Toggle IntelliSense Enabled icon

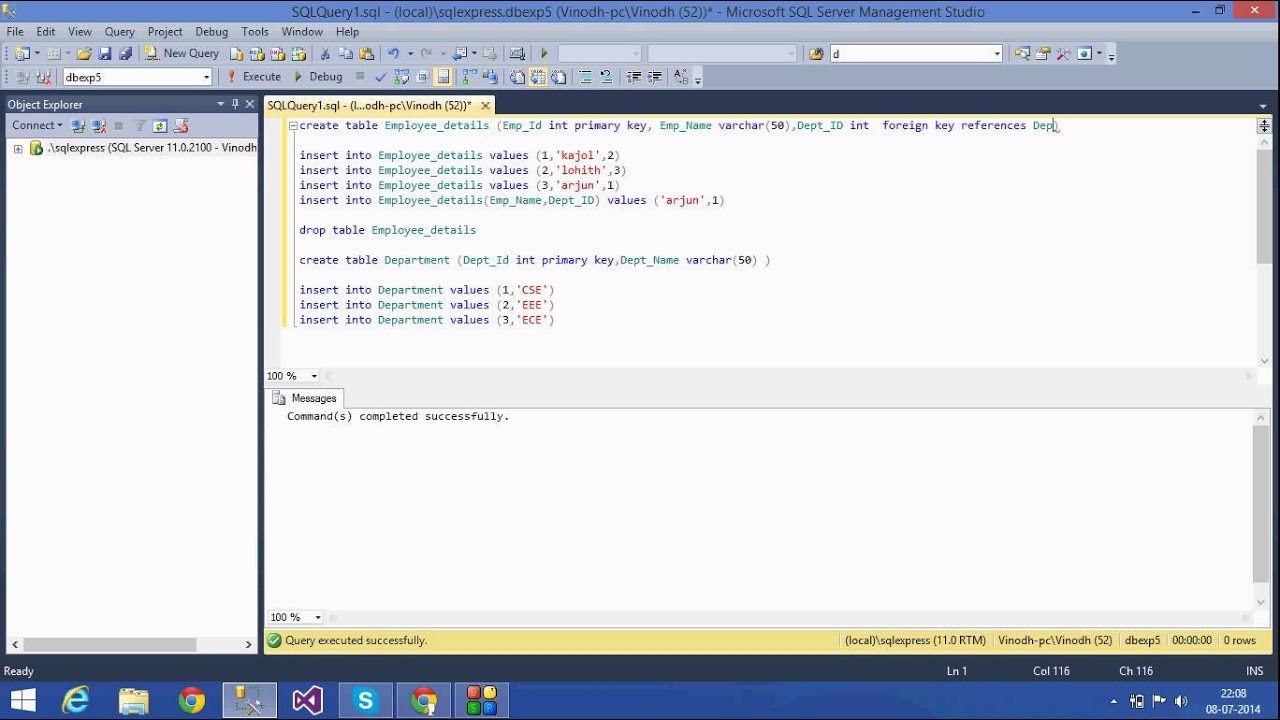click(442, 76)
